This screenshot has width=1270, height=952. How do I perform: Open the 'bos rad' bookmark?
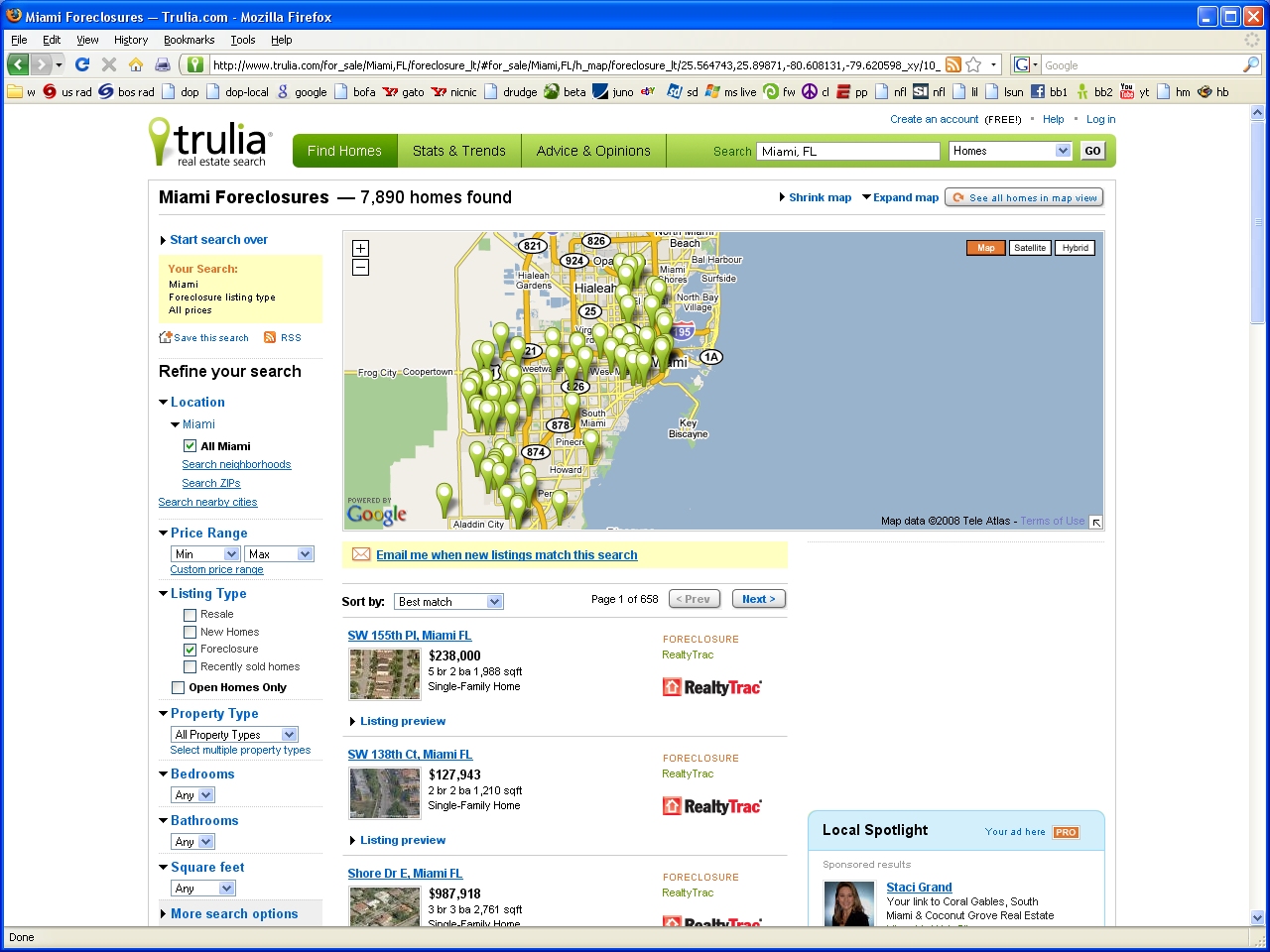(127, 92)
